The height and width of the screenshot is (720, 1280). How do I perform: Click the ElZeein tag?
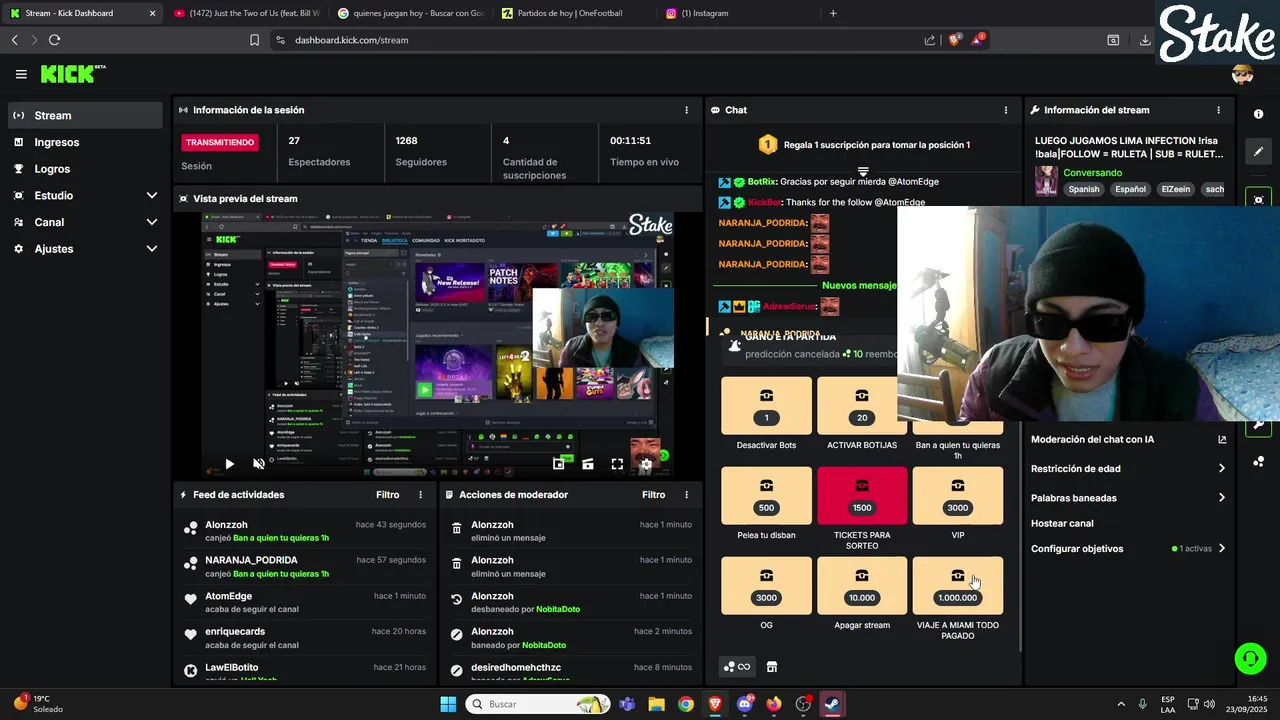pos(1176,189)
